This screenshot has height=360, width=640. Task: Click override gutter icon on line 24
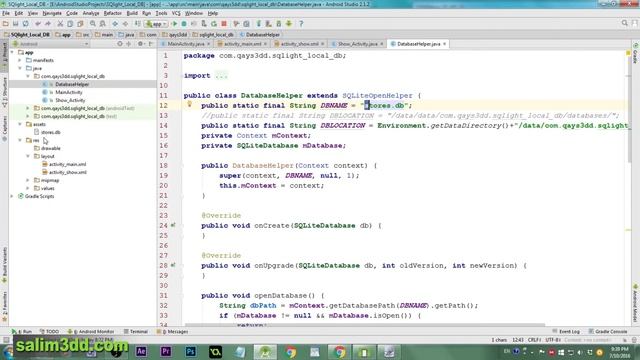point(173,225)
